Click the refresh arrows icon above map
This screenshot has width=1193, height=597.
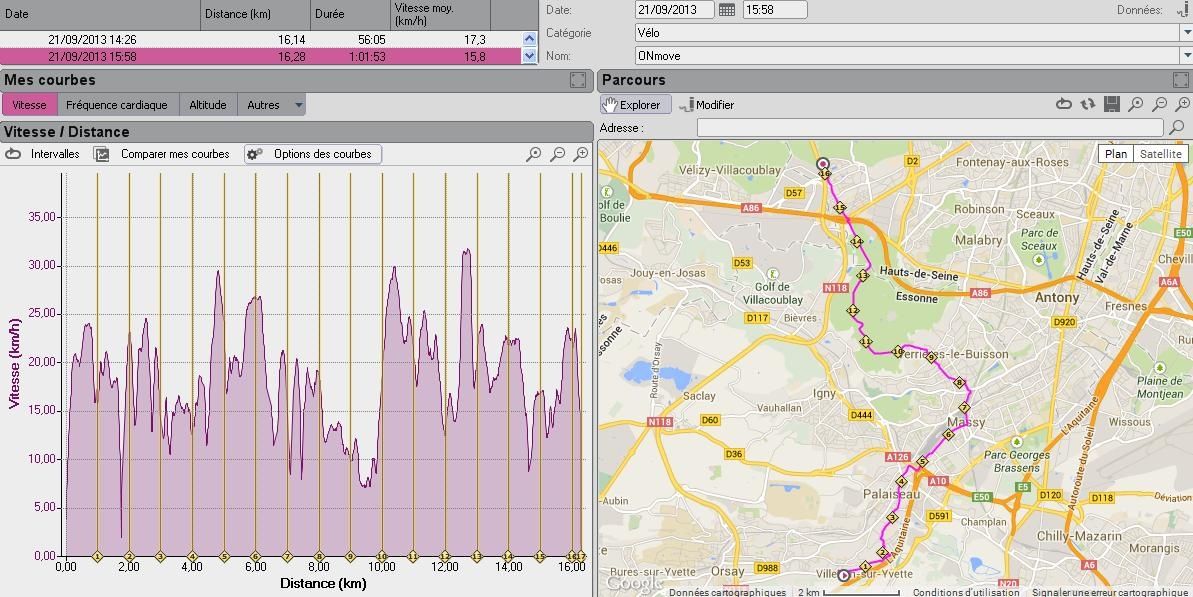(1087, 104)
